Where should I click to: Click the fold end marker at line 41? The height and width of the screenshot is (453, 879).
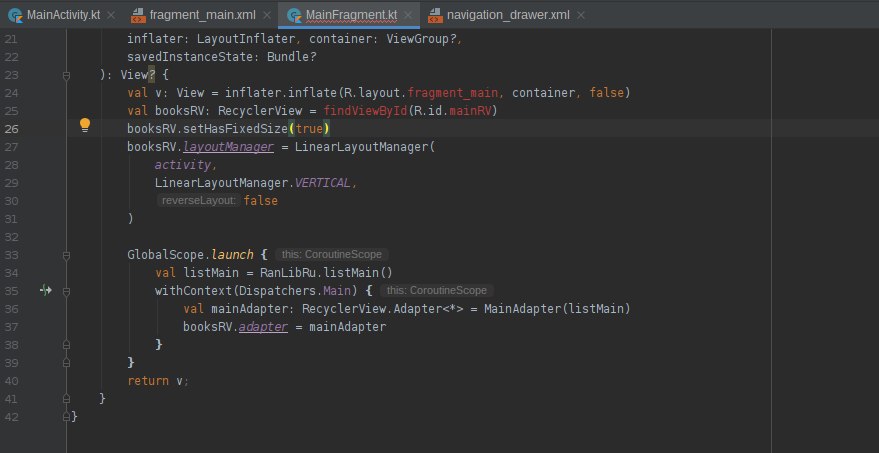66,399
